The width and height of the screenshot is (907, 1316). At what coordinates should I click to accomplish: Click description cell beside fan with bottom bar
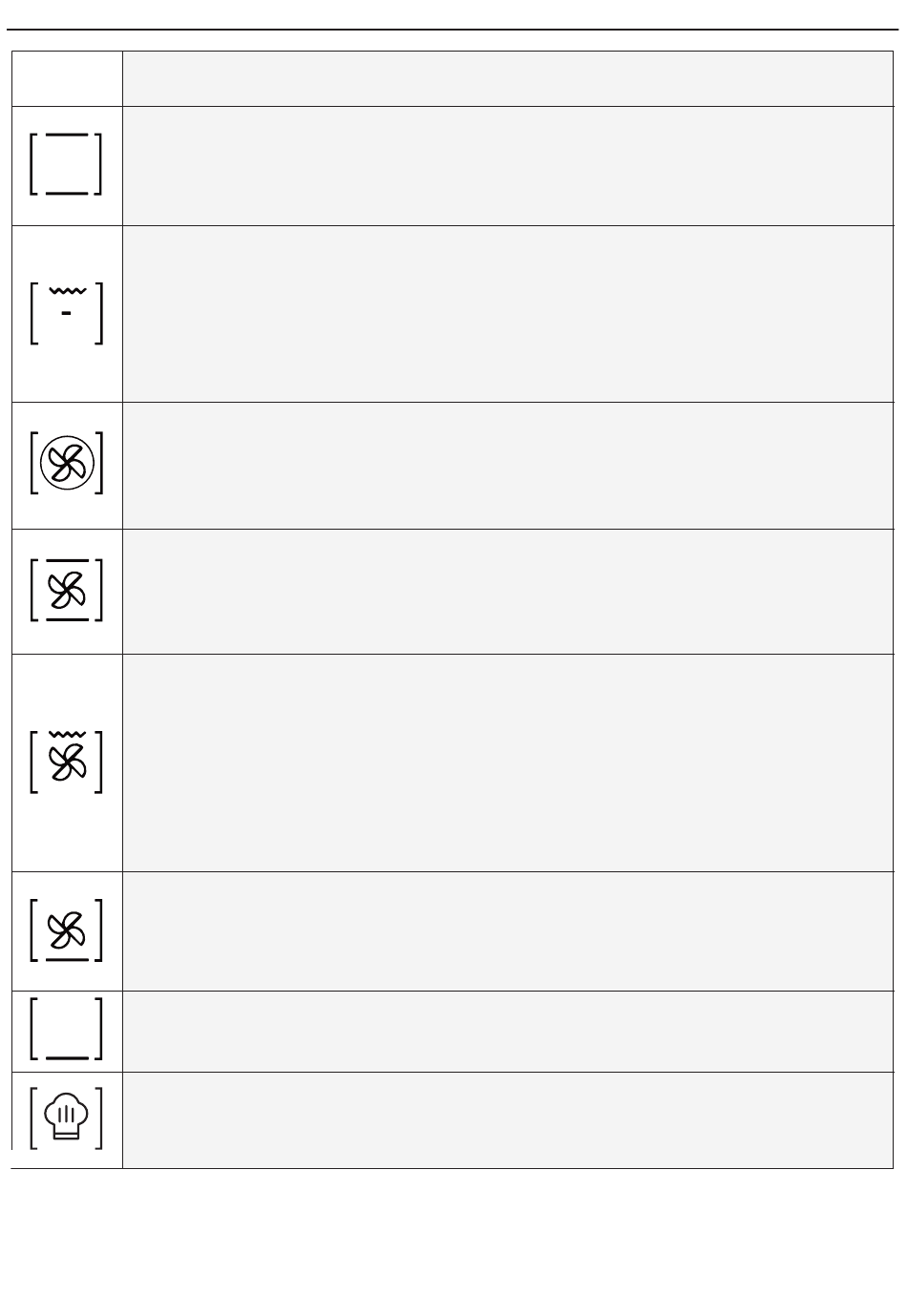click(x=508, y=931)
